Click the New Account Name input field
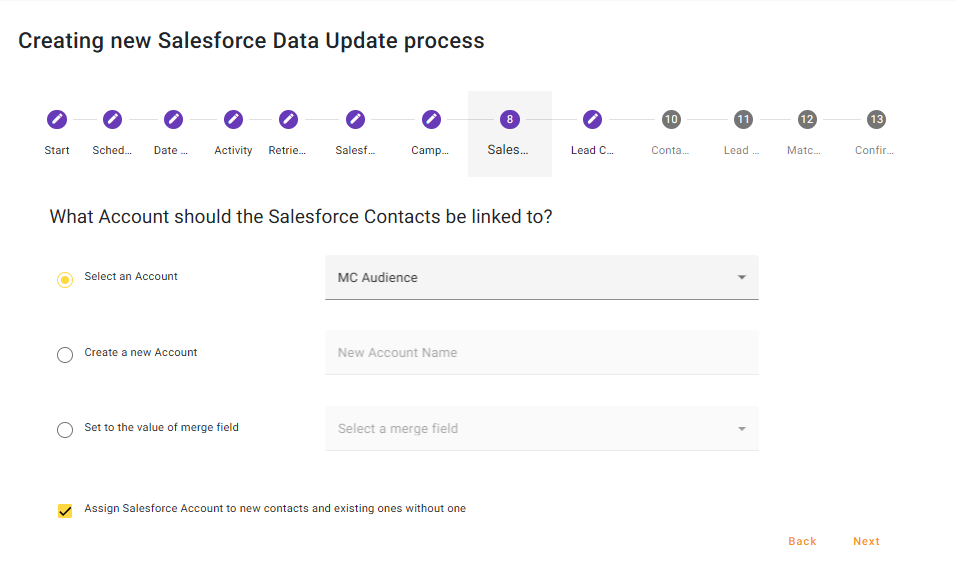 point(541,353)
